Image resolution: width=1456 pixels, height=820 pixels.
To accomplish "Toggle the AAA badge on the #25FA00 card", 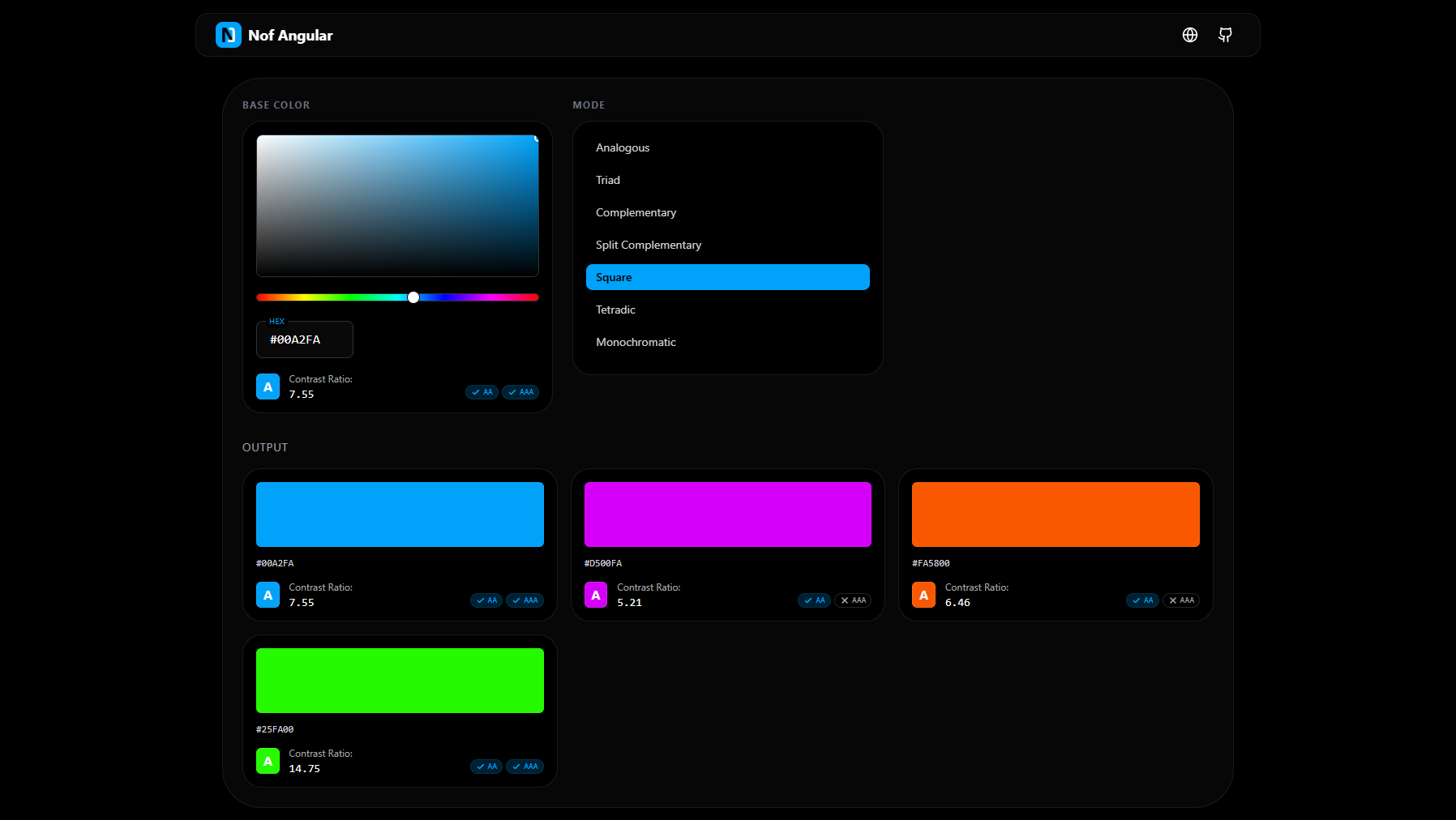I will [525, 766].
